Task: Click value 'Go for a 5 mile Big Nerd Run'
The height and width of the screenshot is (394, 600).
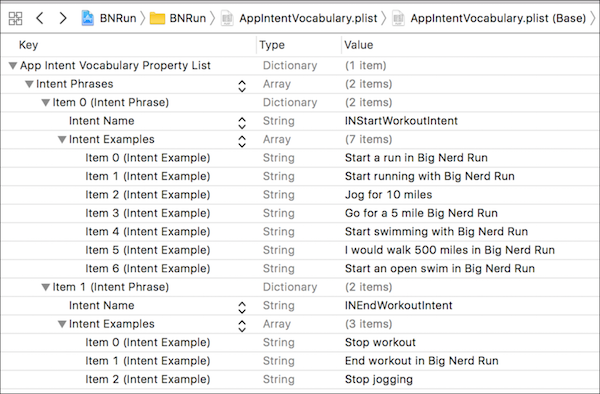Action: tap(421, 213)
